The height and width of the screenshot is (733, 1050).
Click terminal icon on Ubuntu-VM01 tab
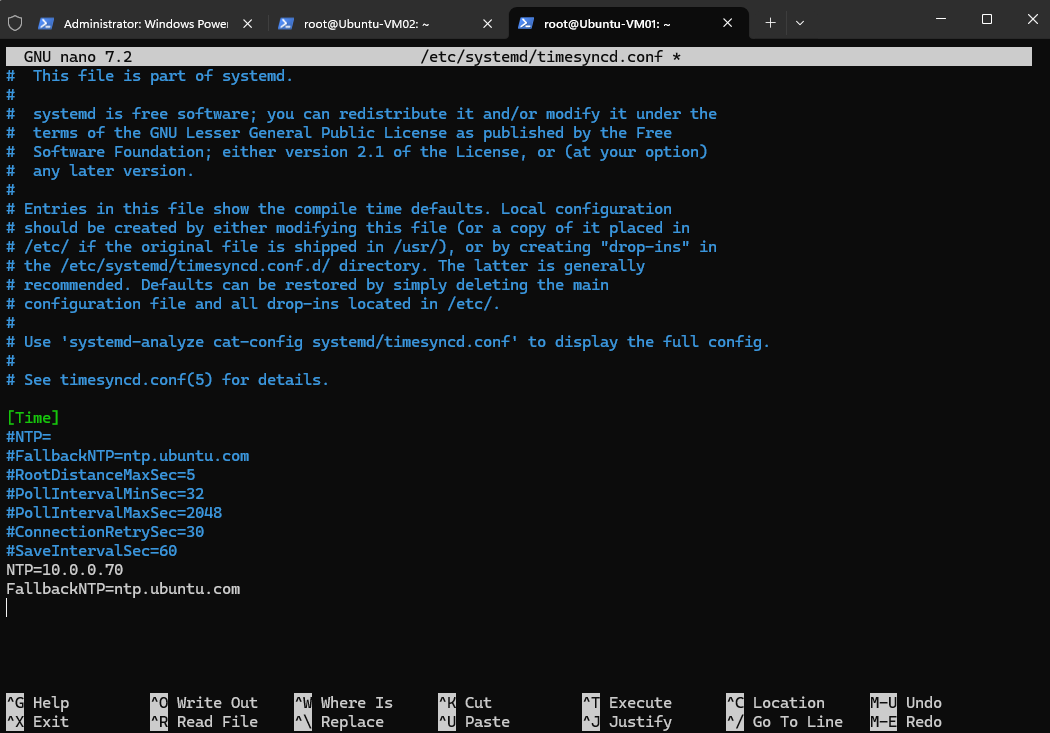click(x=526, y=23)
